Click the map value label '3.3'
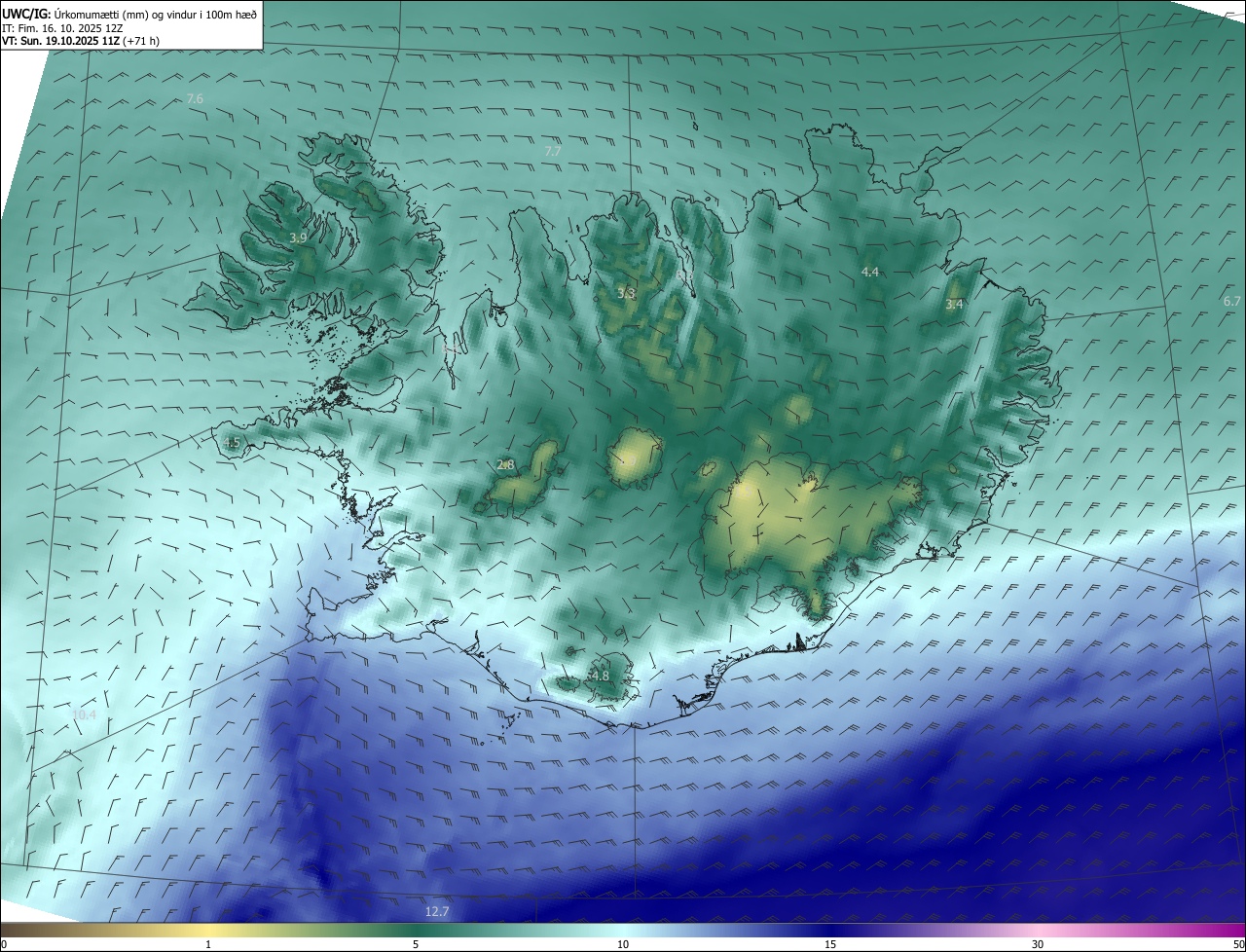This screenshot has height=952, width=1246. point(626,293)
